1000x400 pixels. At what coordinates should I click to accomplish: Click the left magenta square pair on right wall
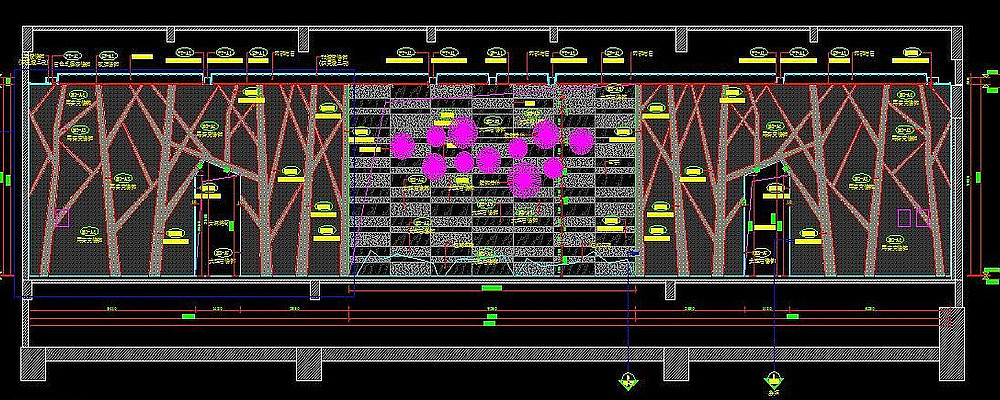904,217
